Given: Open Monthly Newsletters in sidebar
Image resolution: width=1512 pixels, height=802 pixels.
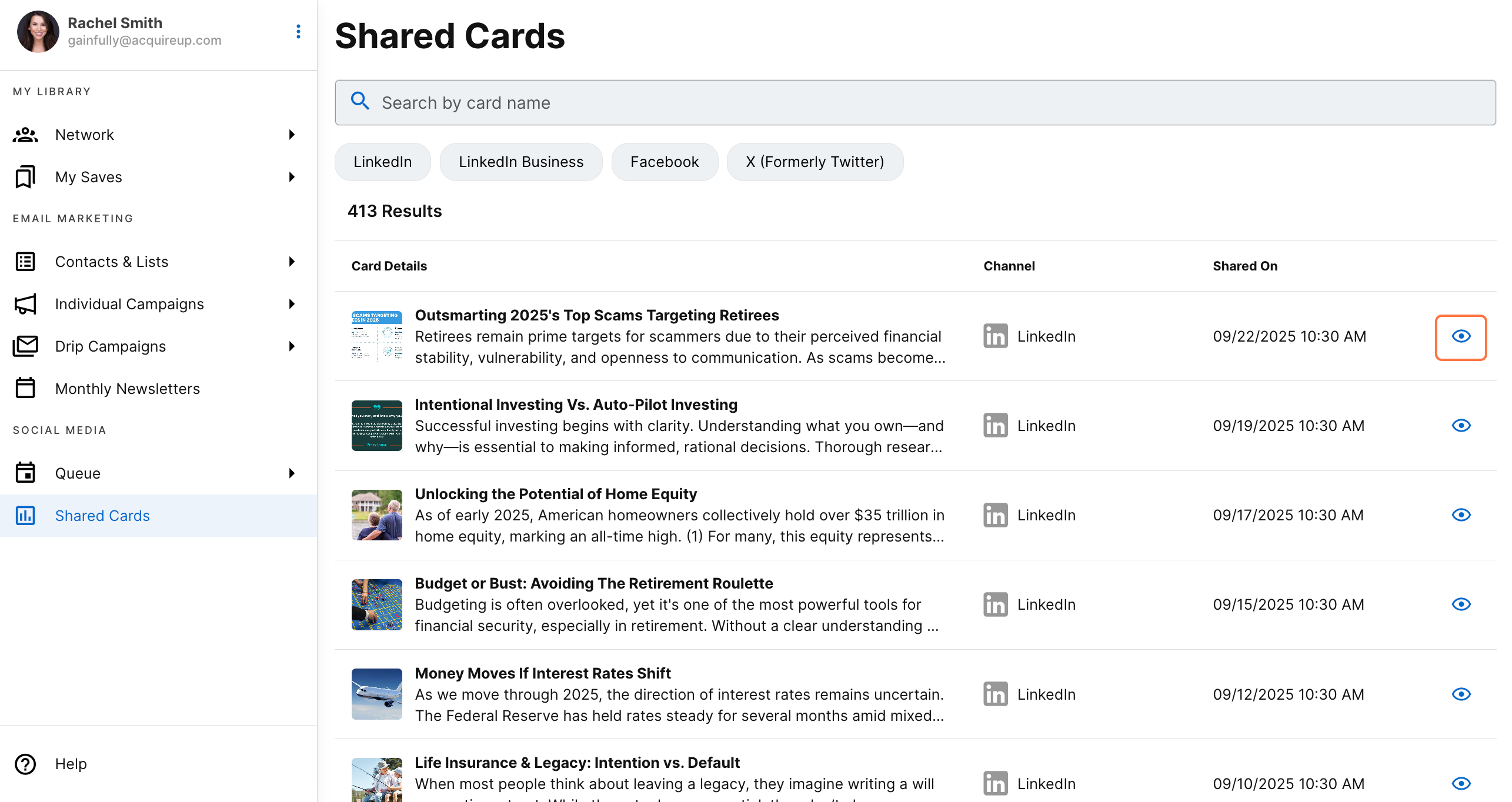Looking at the screenshot, I should click(x=127, y=389).
